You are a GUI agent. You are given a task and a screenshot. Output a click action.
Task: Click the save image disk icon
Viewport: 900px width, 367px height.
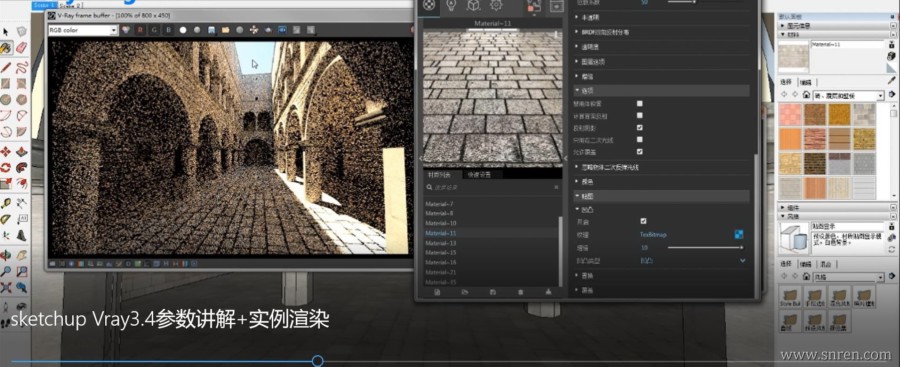[x=211, y=30]
